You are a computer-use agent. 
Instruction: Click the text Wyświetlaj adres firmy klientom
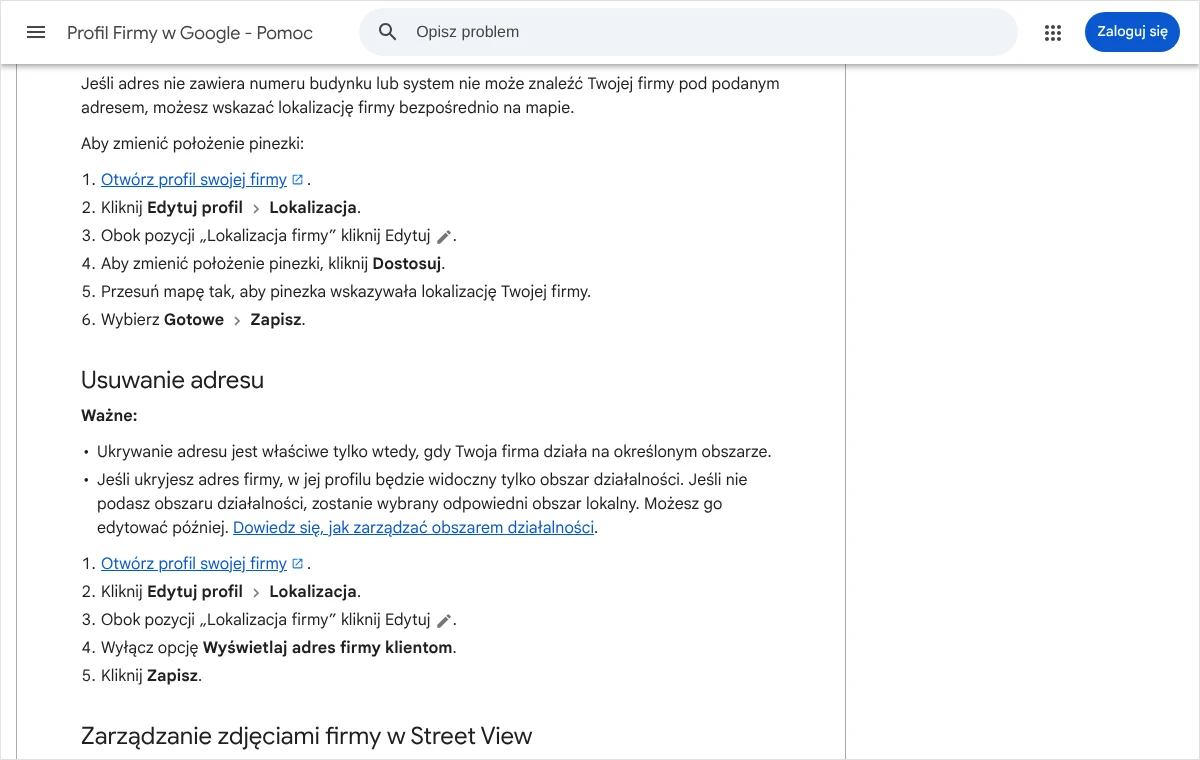[x=328, y=648]
